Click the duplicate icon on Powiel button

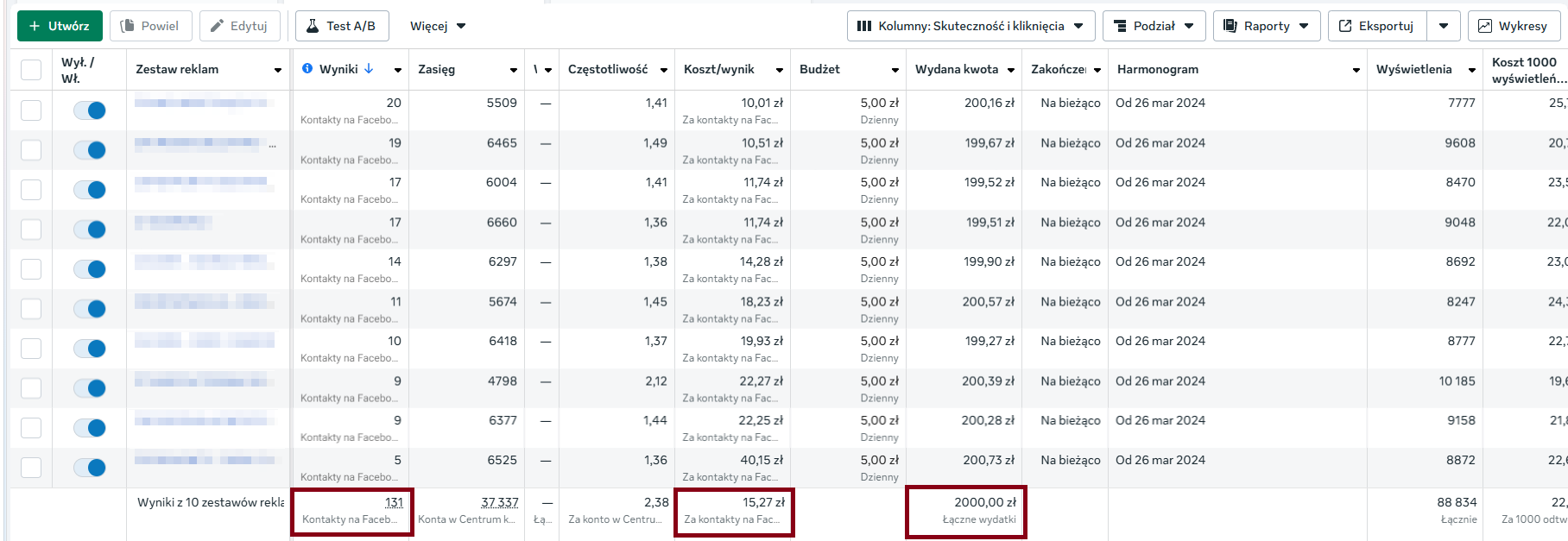tap(127, 26)
